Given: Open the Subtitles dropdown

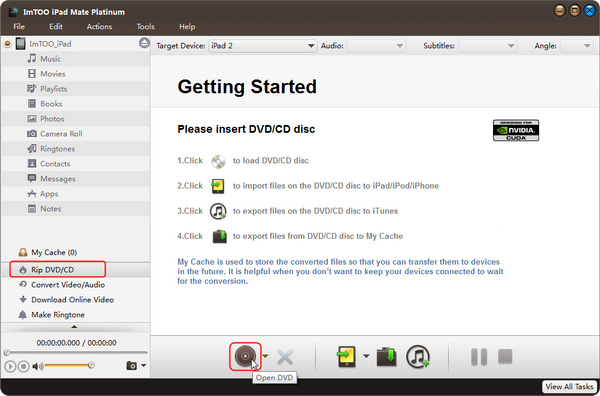Looking at the screenshot, I should 488,46.
